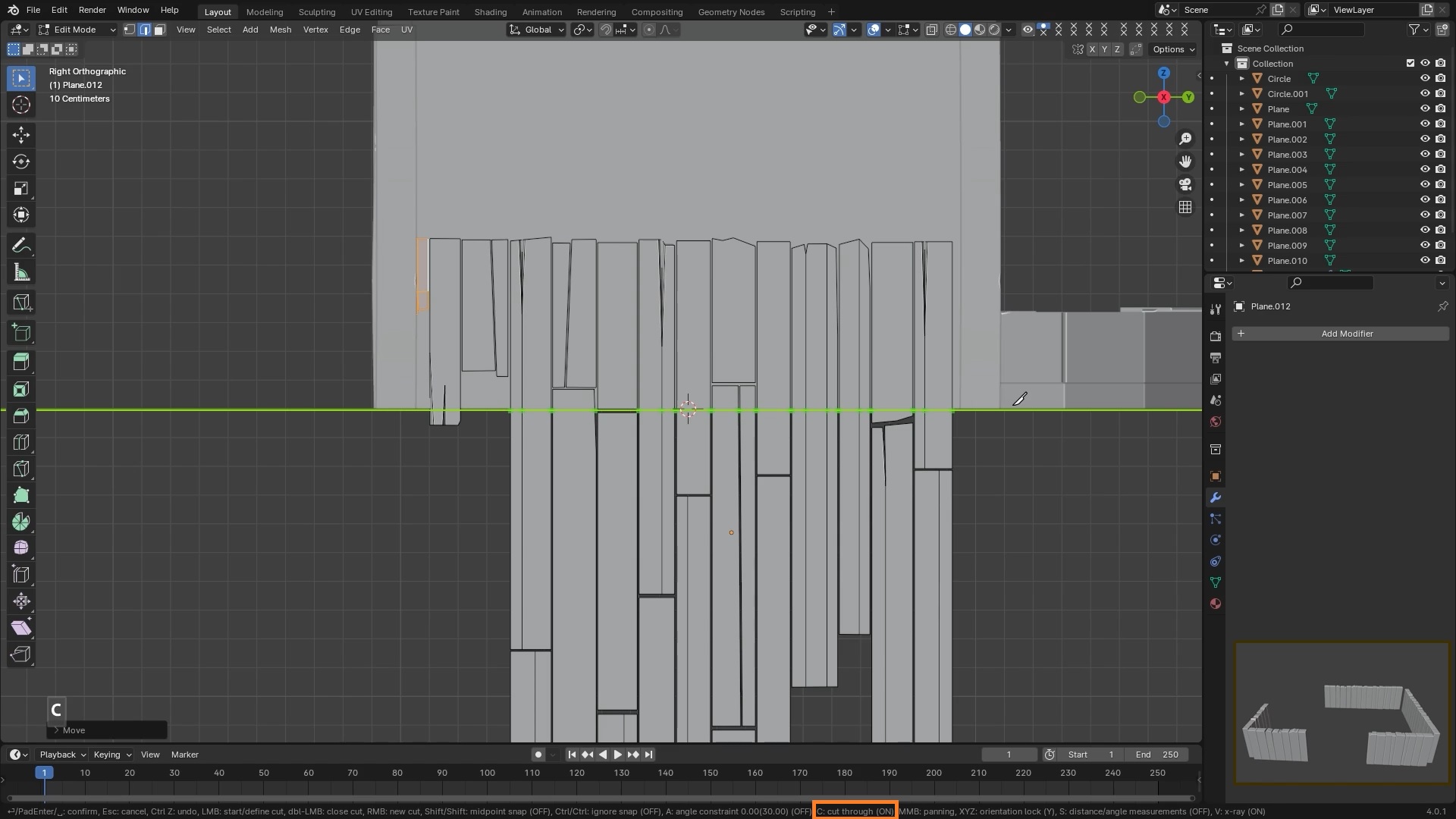This screenshot has height=819, width=1456.
Task: Enable face select mode
Action: pyautogui.click(x=159, y=30)
